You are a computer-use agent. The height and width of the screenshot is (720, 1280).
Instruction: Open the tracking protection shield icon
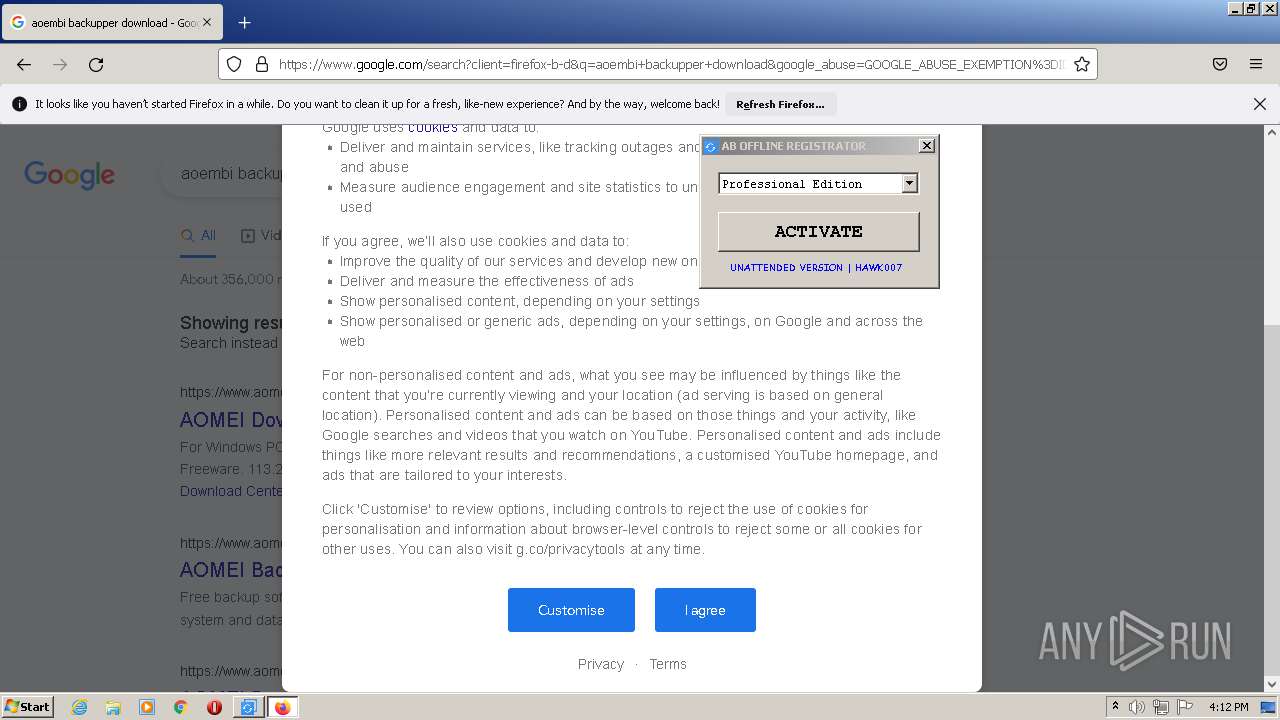(x=234, y=64)
